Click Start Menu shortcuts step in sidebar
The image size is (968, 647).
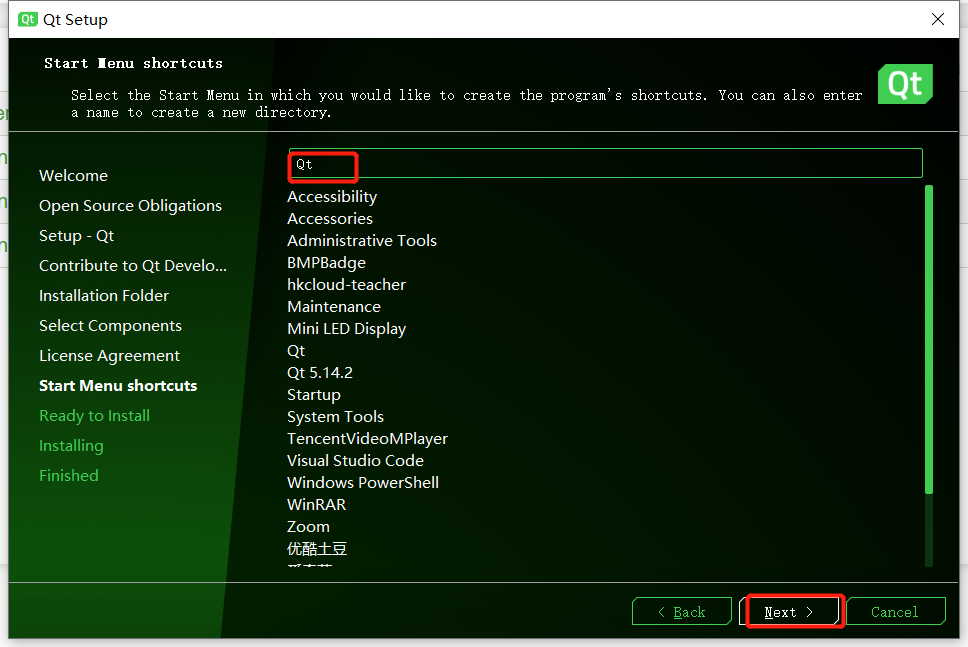(x=118, y=386)
